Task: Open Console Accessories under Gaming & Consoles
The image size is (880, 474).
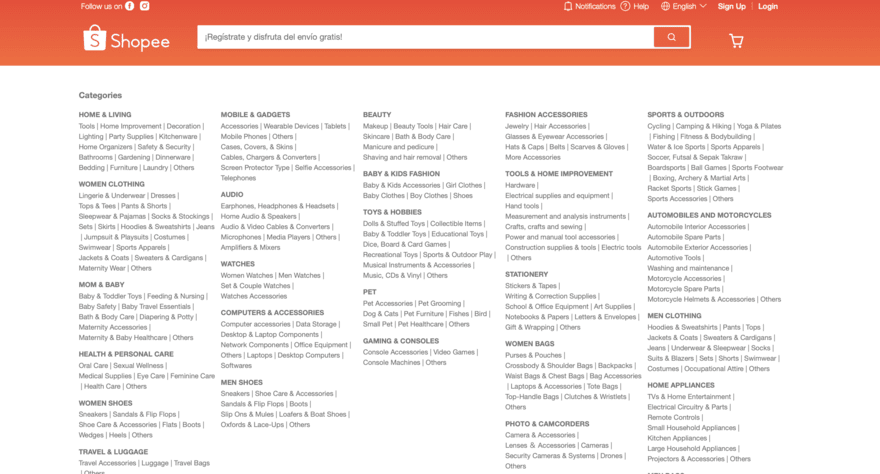Action: [395, 352]
